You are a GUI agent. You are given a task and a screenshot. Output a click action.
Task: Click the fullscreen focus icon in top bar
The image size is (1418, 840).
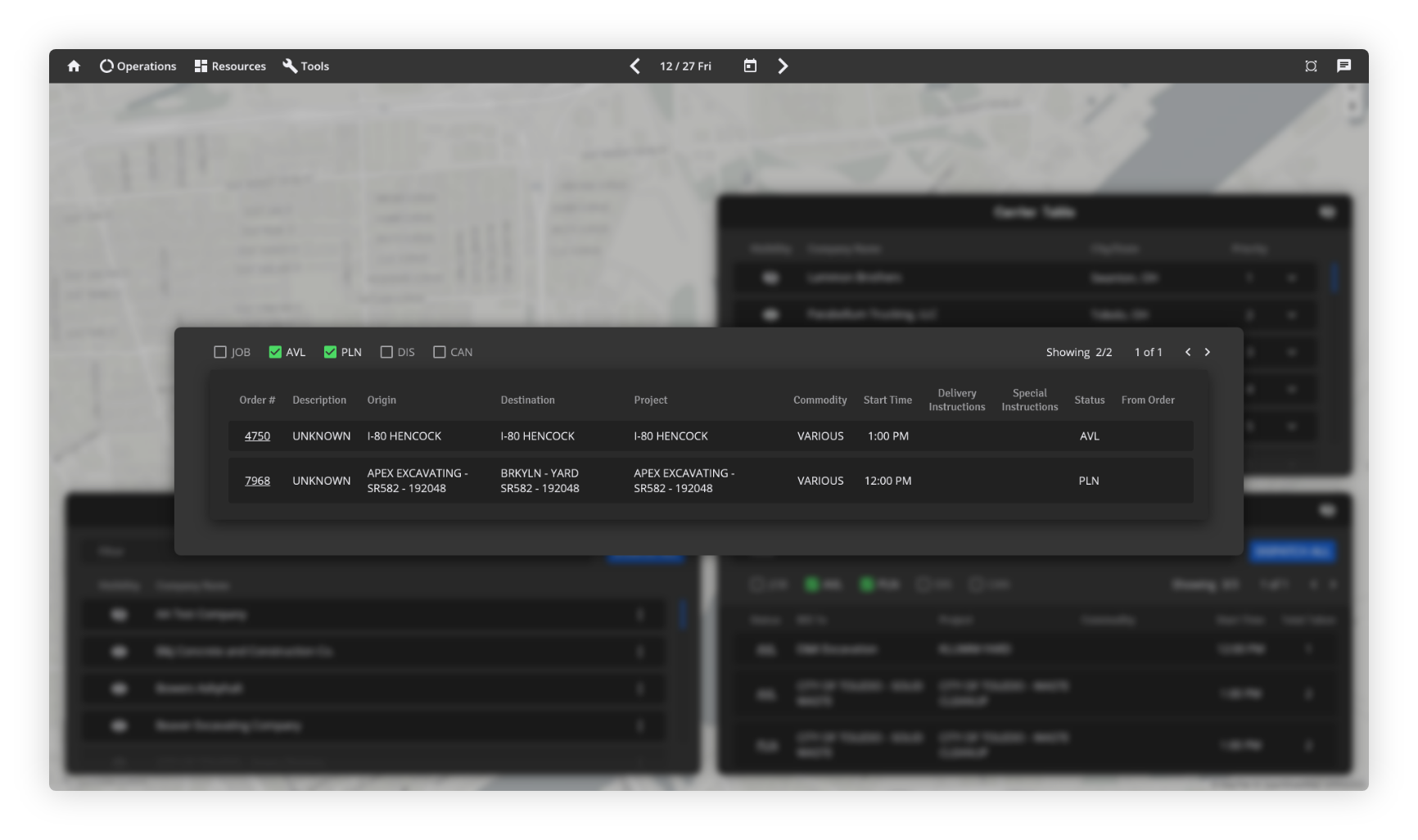(1311, 66)
